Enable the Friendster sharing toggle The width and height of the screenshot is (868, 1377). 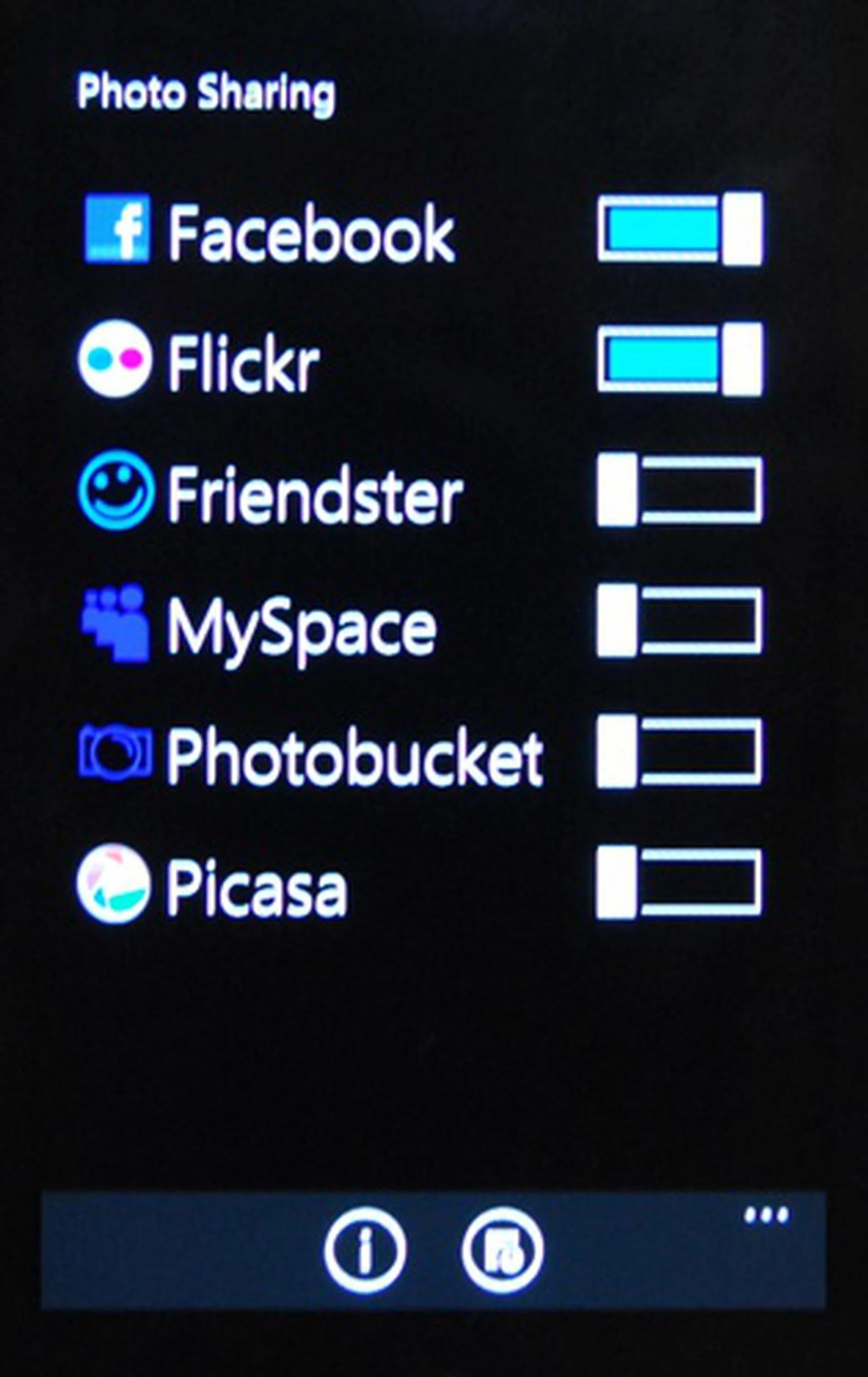tap(679, 490)
